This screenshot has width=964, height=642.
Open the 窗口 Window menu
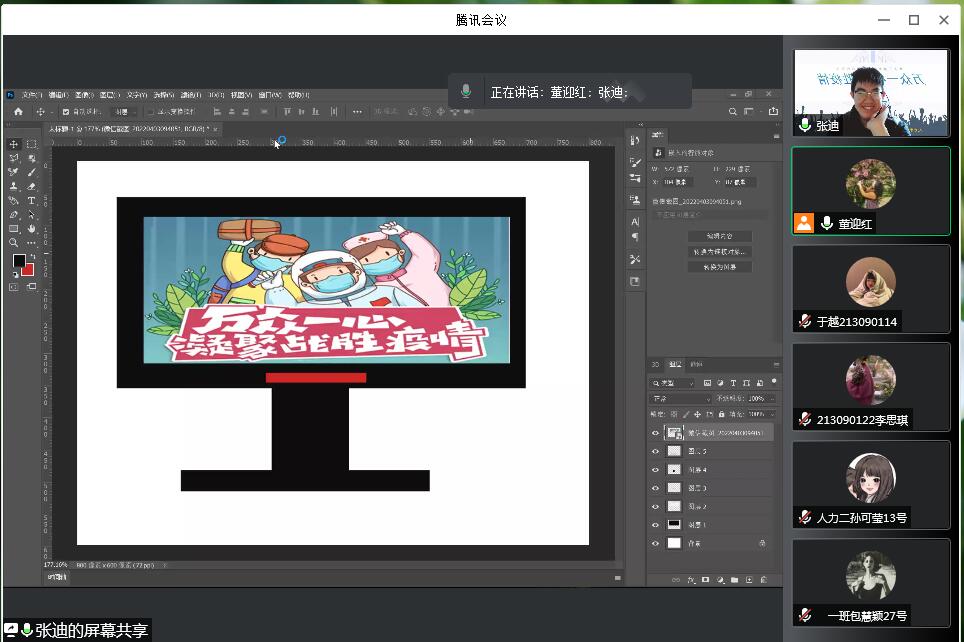pos(270,95)
